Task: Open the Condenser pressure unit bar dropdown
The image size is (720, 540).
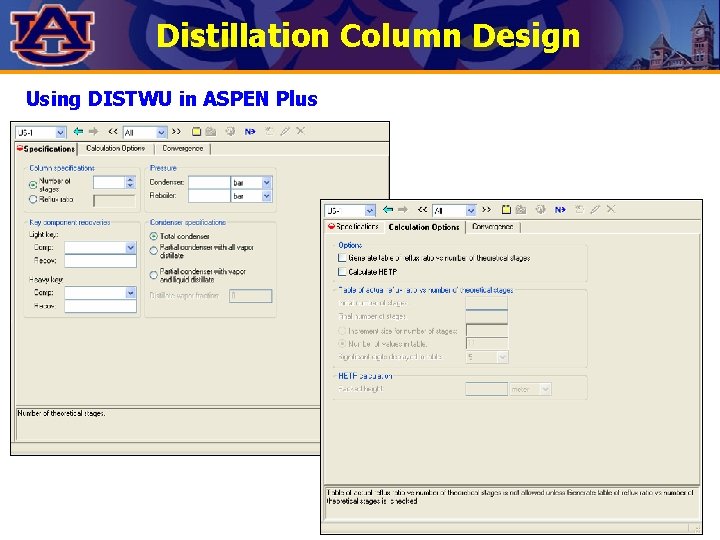Action: [x=267, y=183]
